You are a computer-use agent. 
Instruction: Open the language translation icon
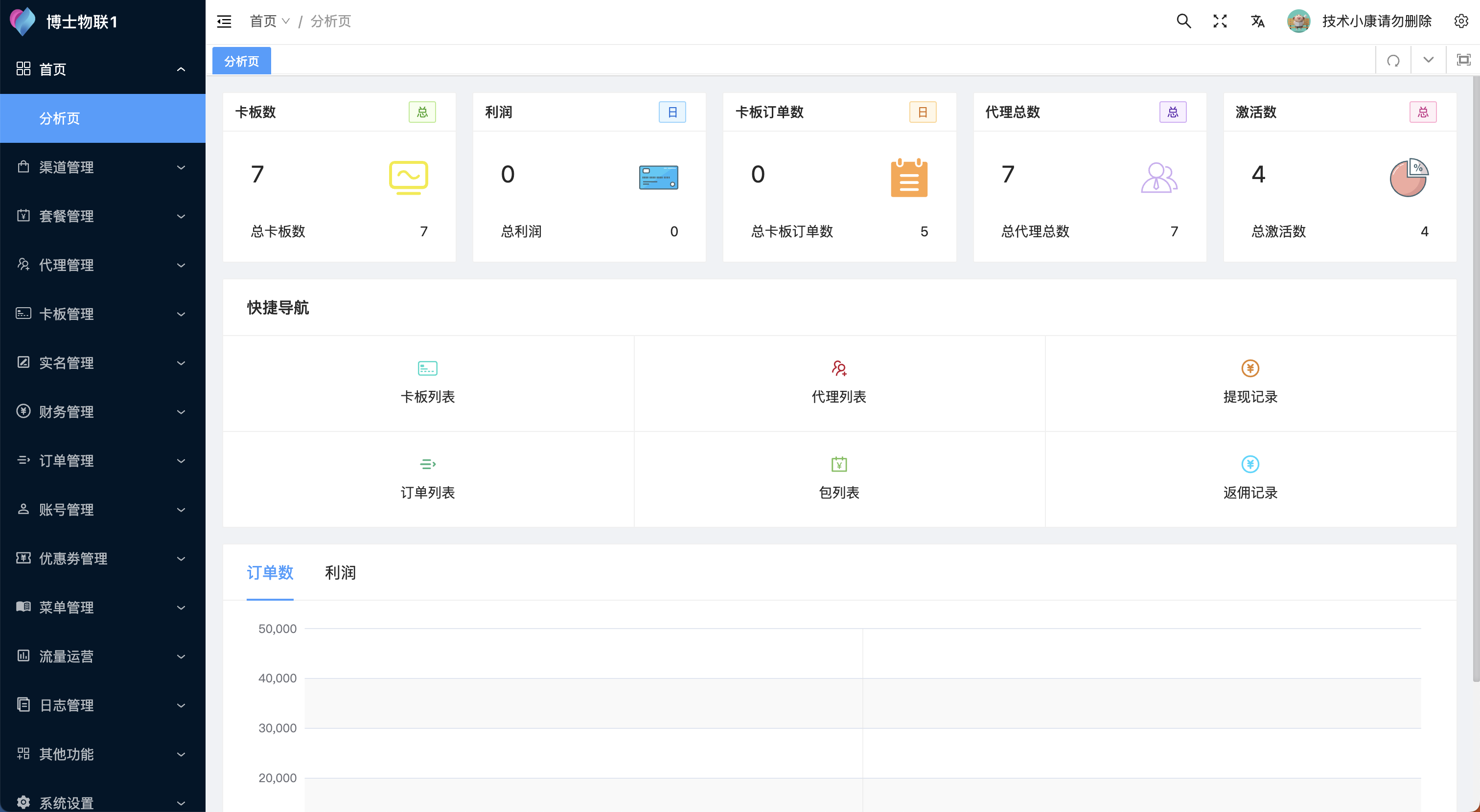tap(1258, 21)
